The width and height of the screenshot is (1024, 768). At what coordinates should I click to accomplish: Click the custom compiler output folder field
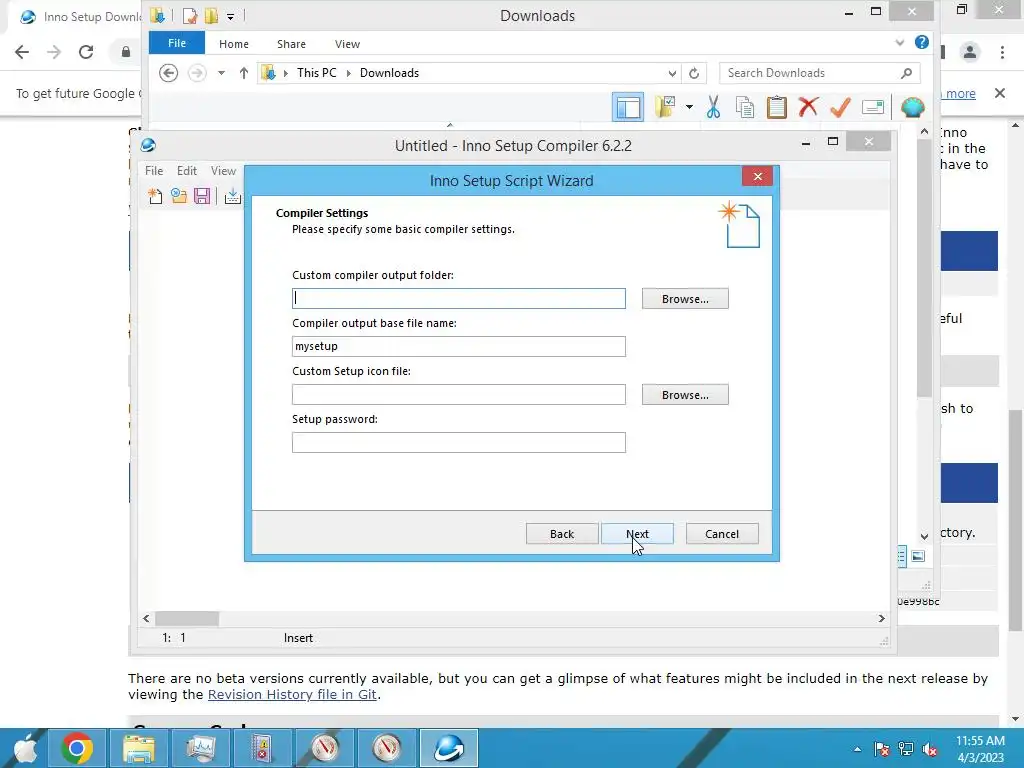458,298
